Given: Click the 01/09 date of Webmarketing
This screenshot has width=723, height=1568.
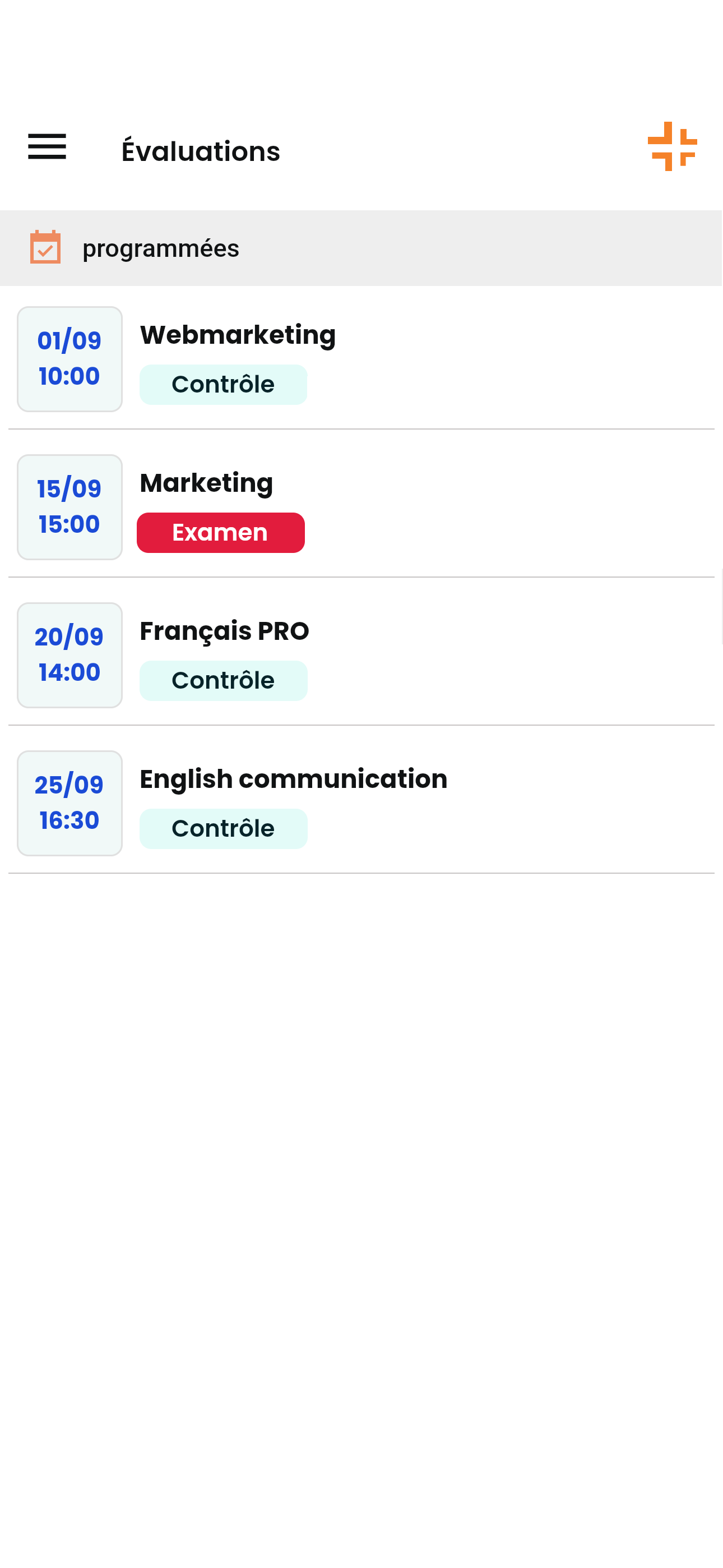Looking at the screenshot, I should [x=69, y=341].
